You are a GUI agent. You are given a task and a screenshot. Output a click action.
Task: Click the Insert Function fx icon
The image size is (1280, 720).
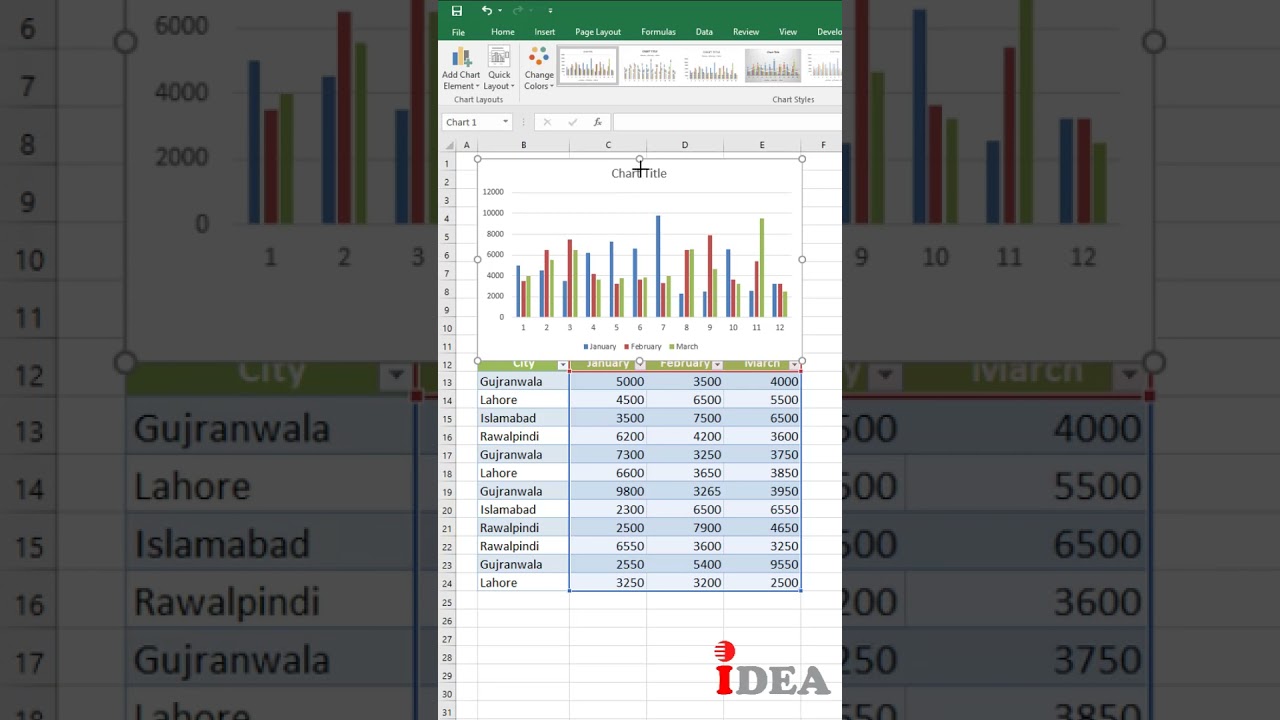click(x=597, y=122)
